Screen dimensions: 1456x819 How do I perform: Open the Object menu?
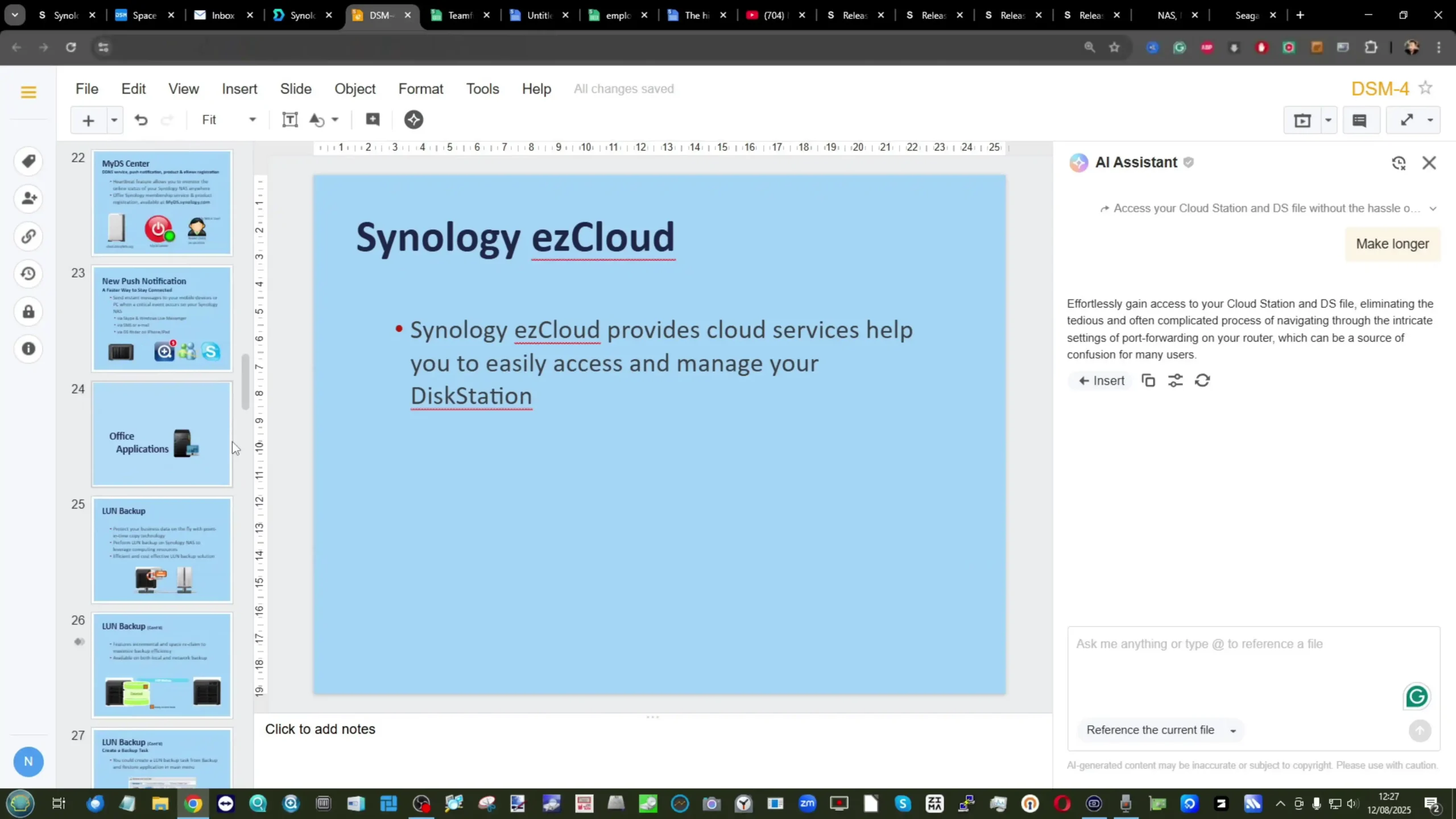(355, 89)
